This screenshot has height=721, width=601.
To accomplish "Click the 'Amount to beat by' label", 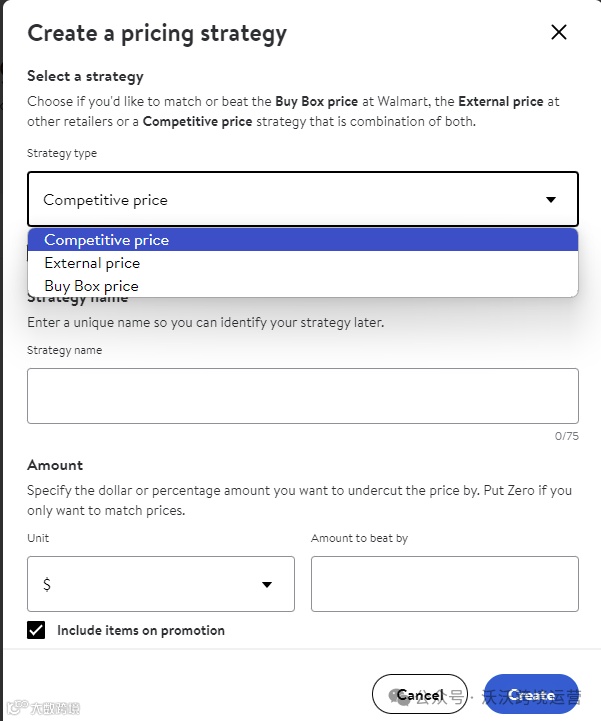I will [359, 538].
